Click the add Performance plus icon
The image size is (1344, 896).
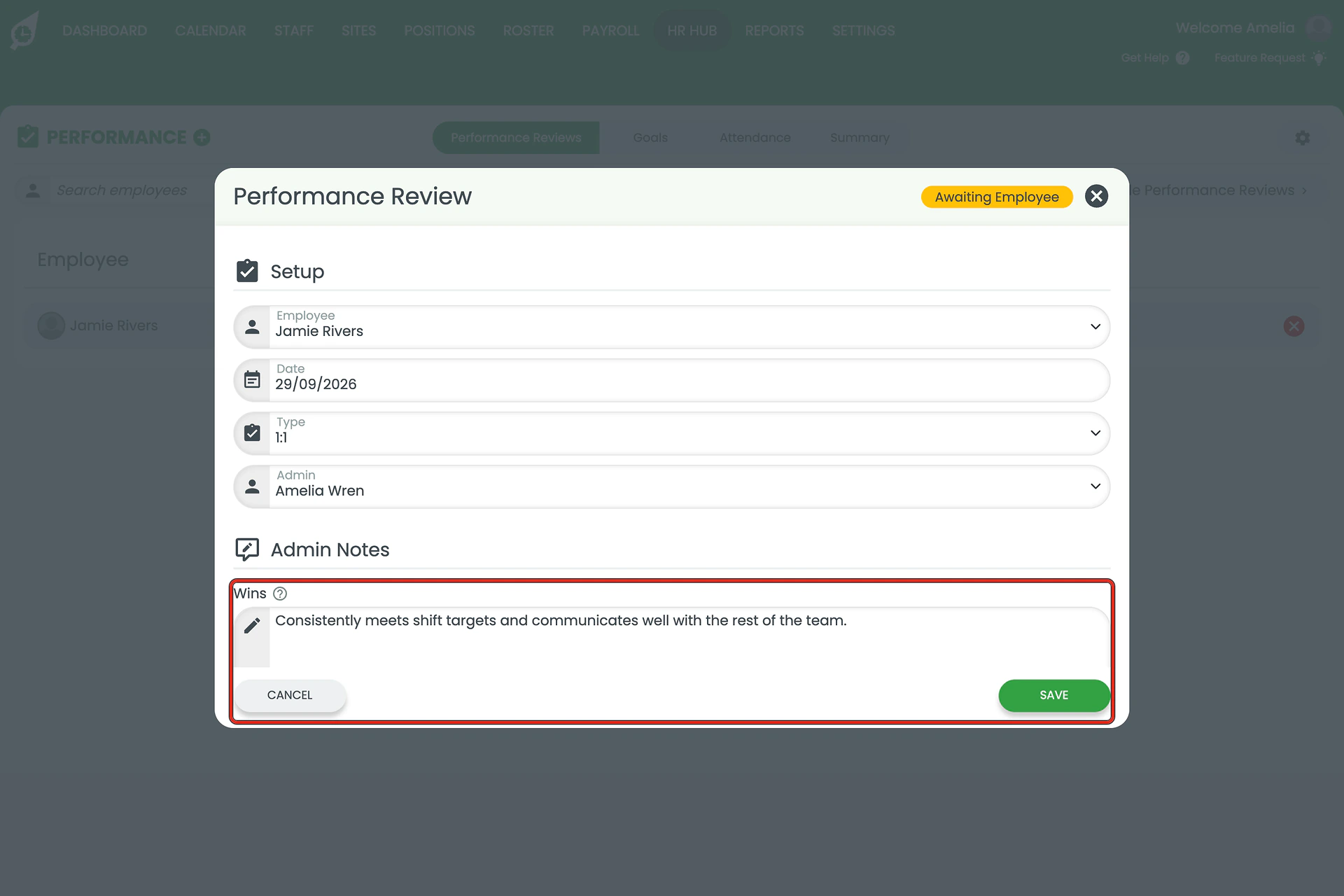[202, 137]
